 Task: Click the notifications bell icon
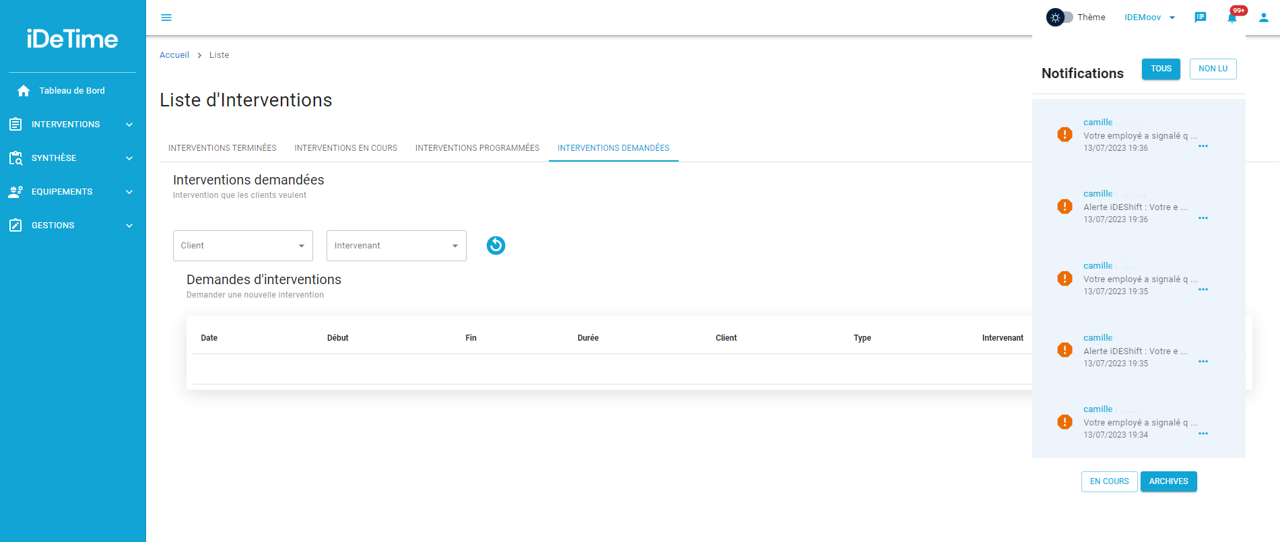[1232, 17]
